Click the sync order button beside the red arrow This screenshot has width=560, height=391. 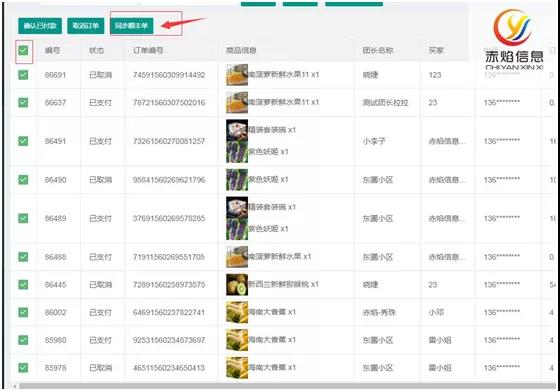[131, 26]
